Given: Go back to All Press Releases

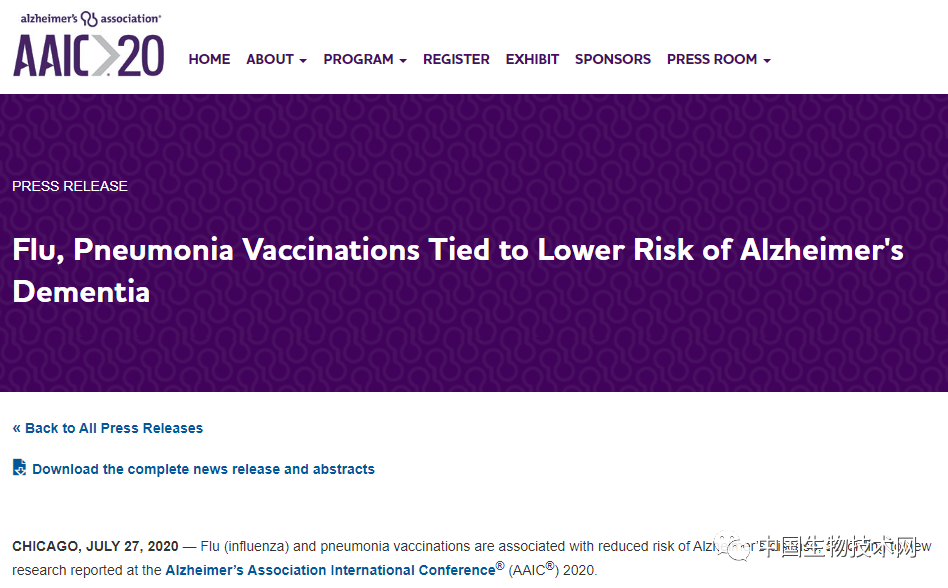Looking at the screenshot, I should click(x=107, y=428).
